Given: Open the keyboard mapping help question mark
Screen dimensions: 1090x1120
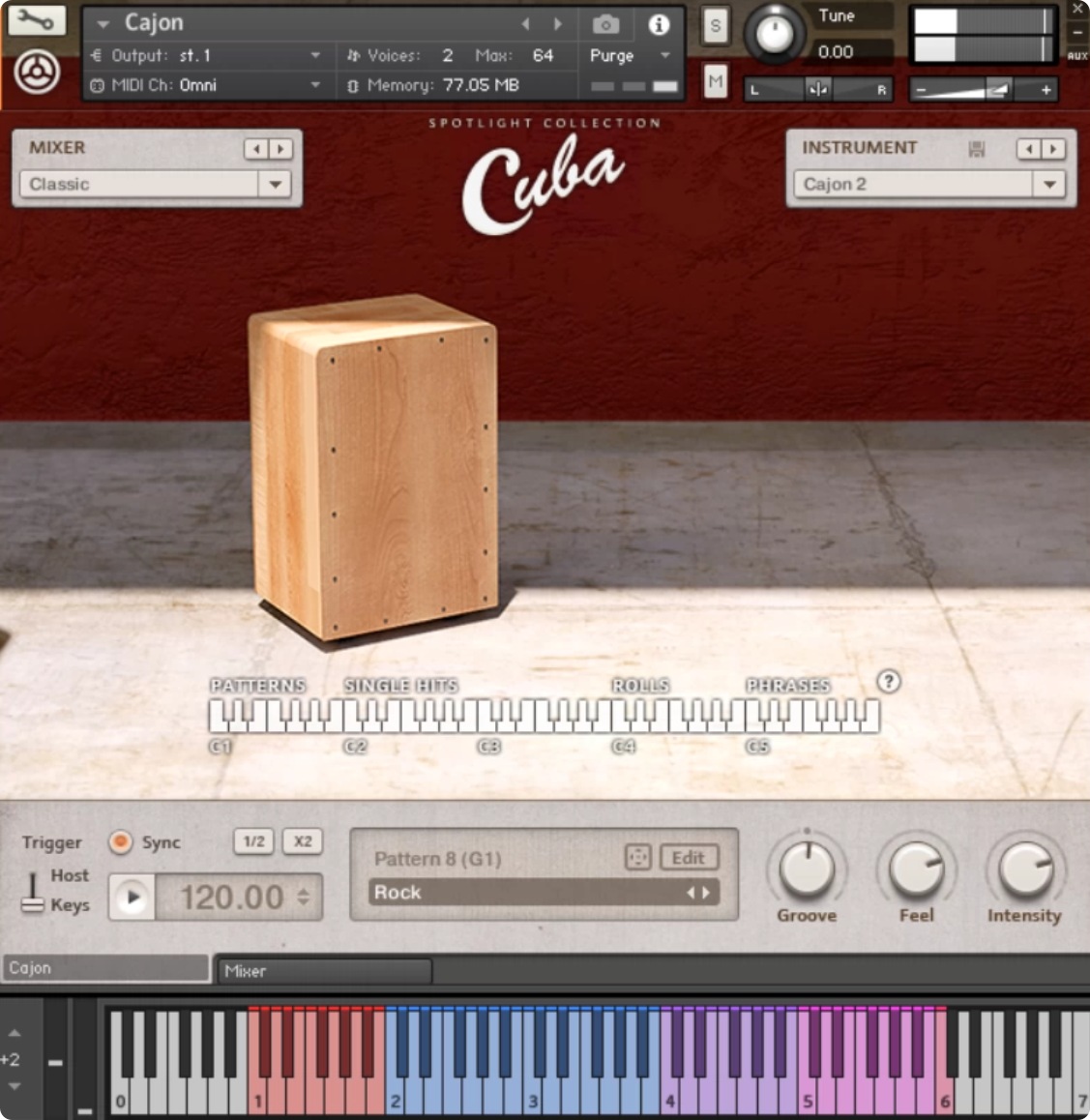Looking at the screenshot, I should pyautogui.click(x=889, y=682).
